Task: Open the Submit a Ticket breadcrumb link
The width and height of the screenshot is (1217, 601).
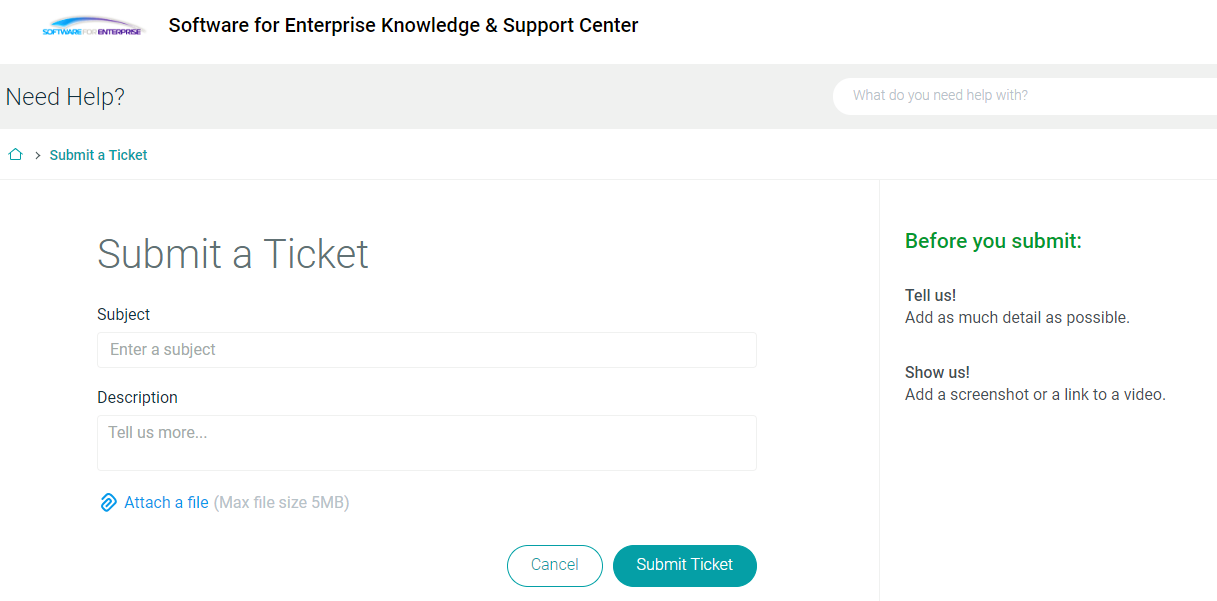Action: tap(98, 155)
